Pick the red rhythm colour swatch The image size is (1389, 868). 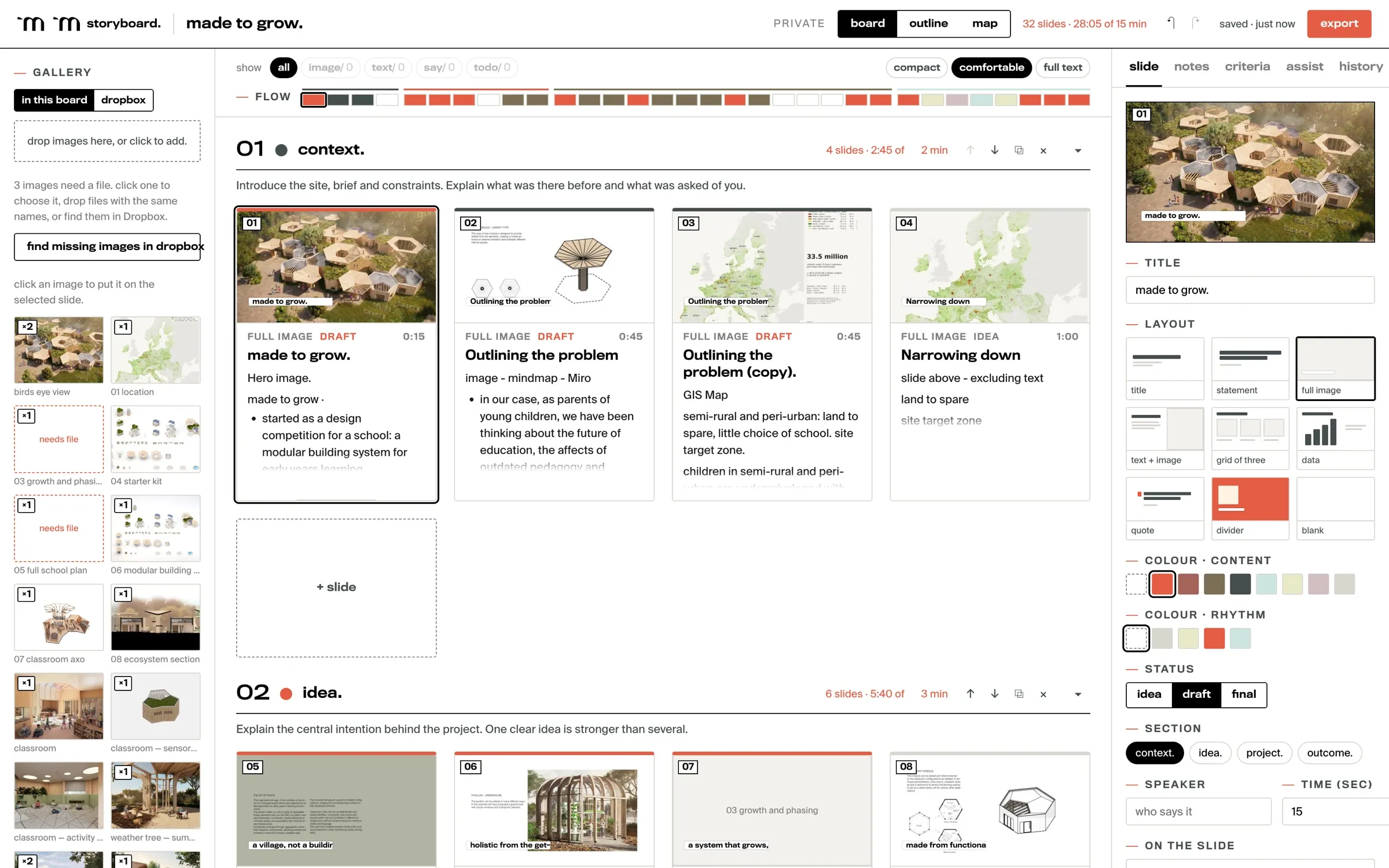1214,638
